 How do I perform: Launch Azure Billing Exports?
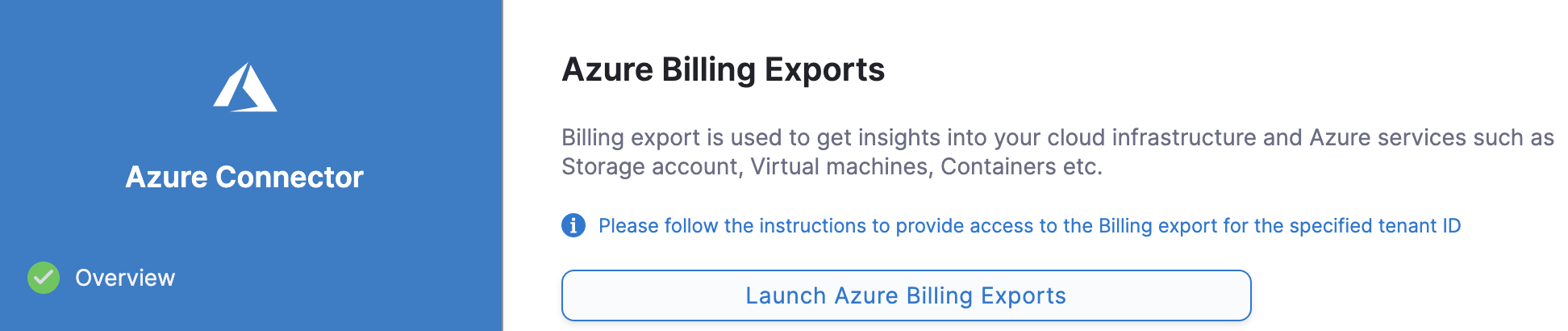click(906, 295)
